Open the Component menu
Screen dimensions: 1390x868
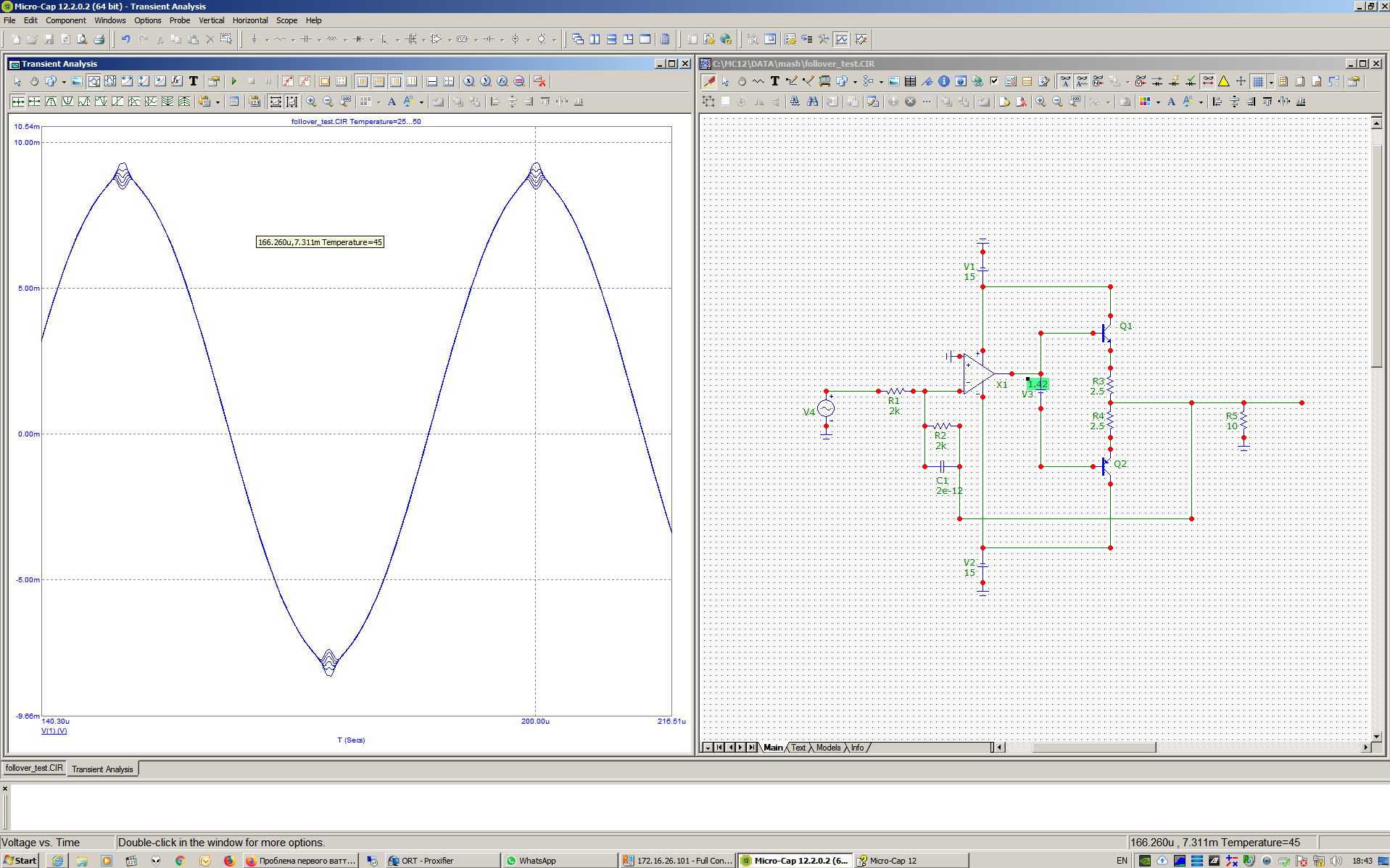[66, 20]
